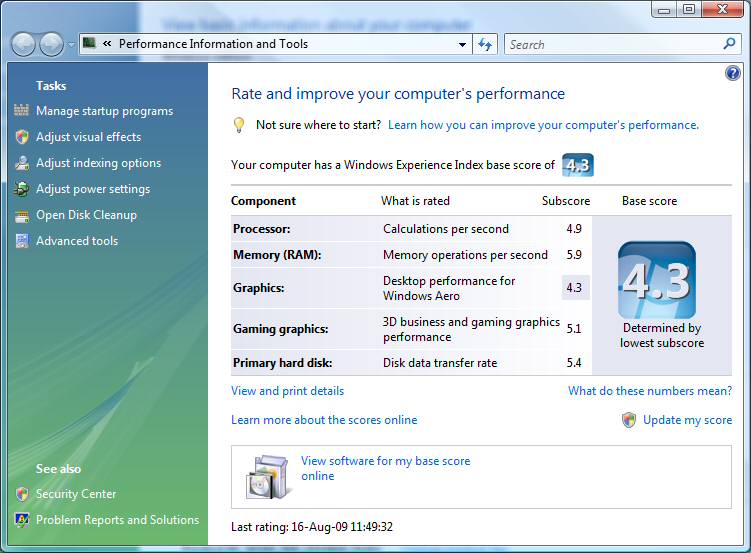Click the Adjust visual effects shield icon
The width and height of the screenshot is (751, 553).
[x=22, y=137]
